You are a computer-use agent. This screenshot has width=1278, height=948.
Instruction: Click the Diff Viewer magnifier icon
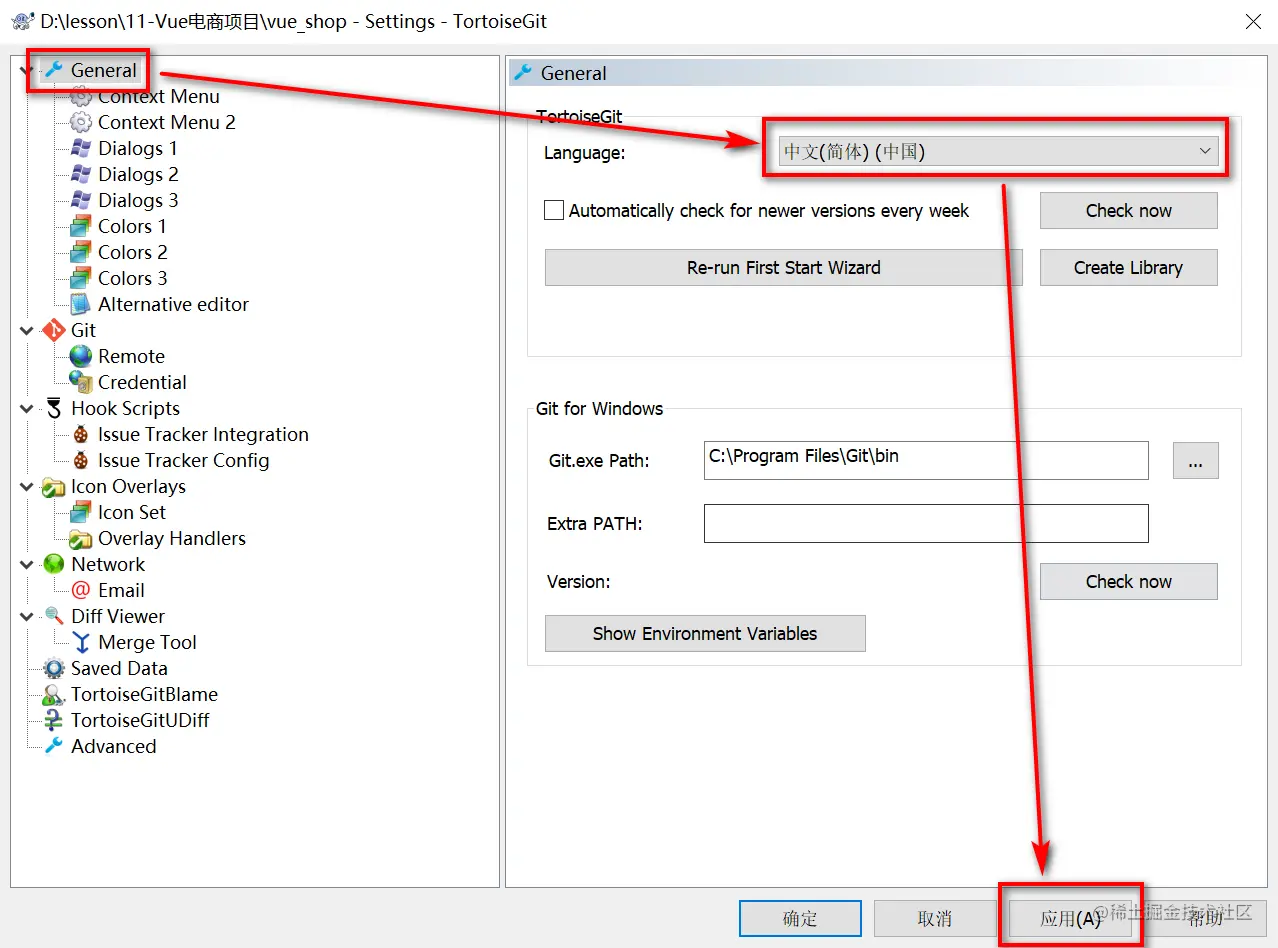click(54, 616)
